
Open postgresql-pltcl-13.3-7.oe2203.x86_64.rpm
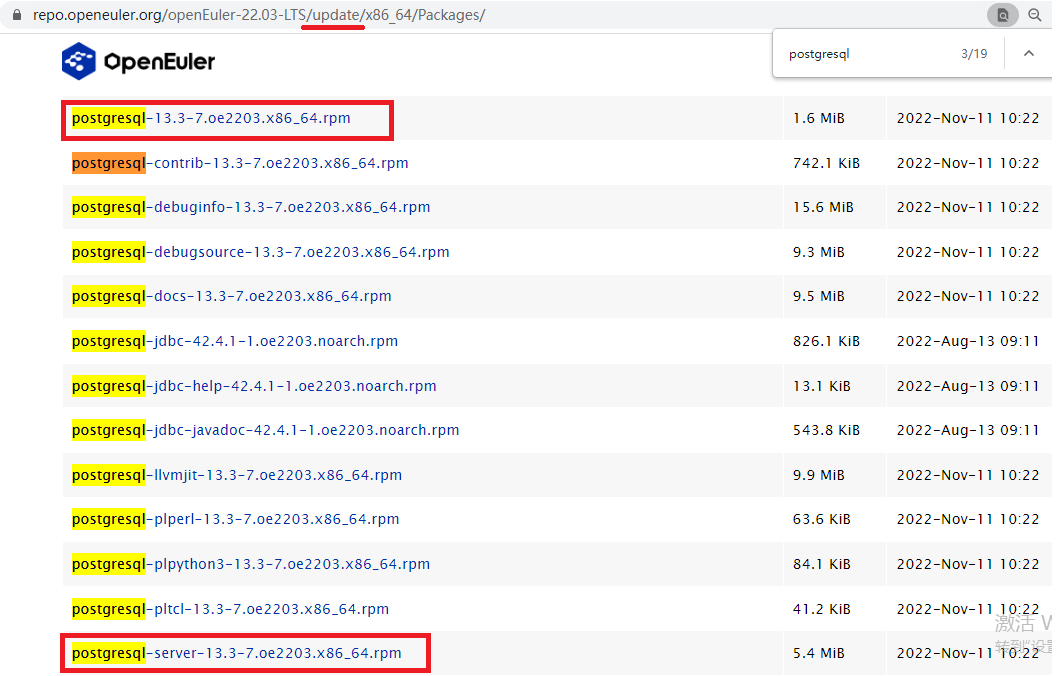pos(229,608)
